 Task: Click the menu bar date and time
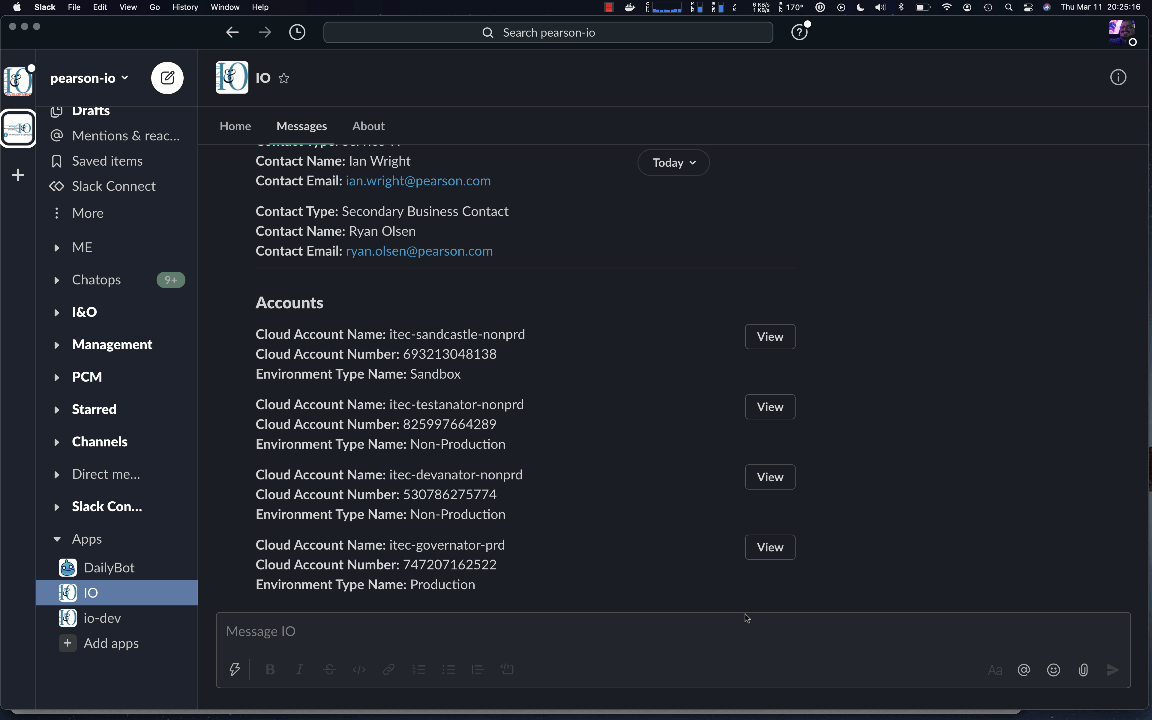pos(1100,7)
